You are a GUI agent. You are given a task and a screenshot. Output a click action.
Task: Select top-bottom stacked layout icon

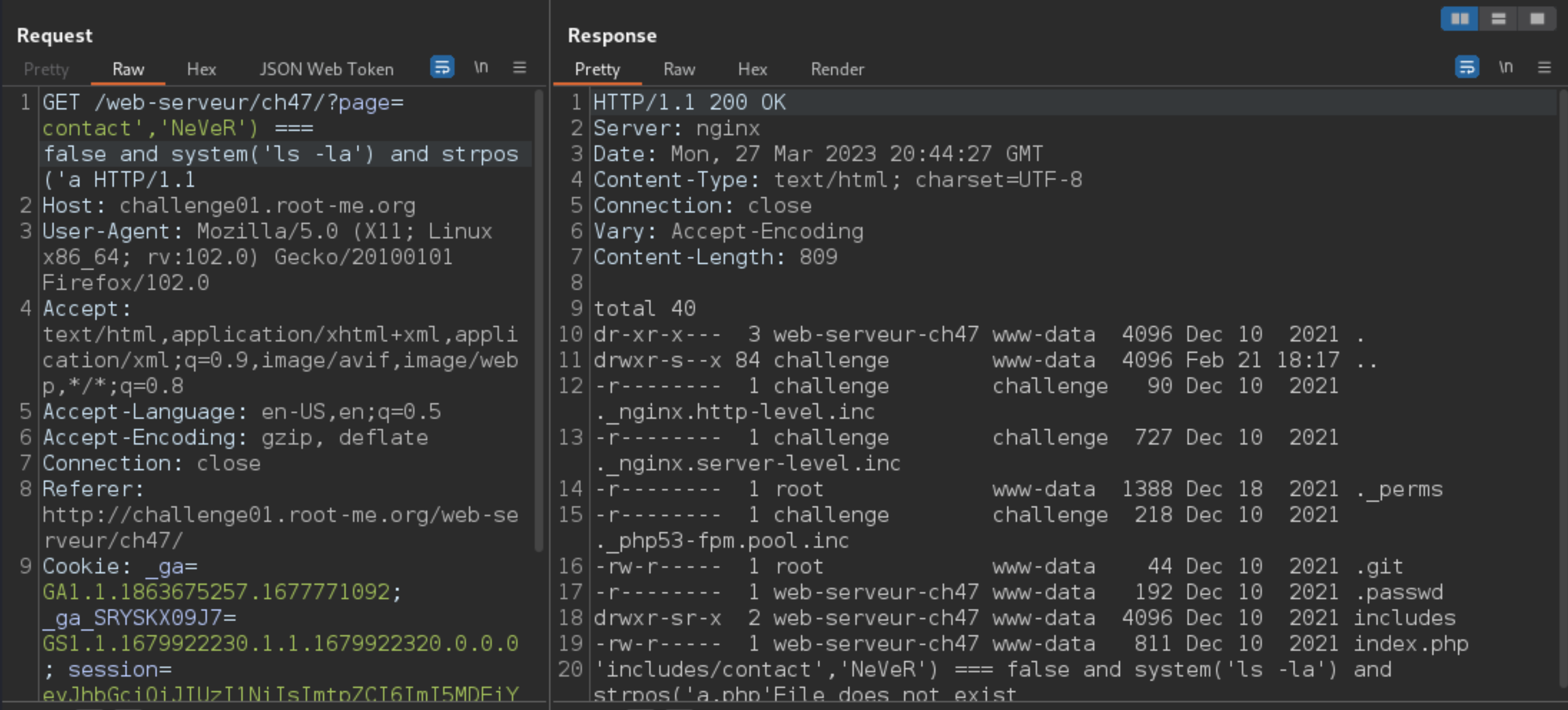coord(1498,19)
